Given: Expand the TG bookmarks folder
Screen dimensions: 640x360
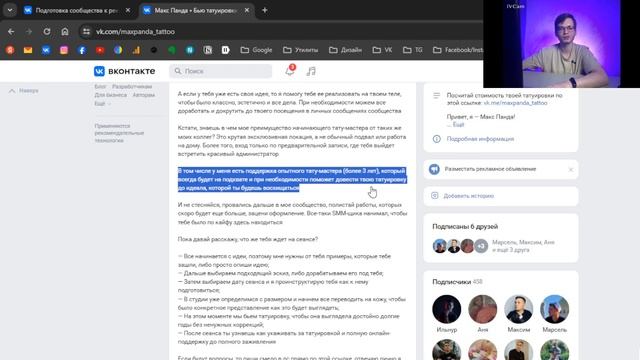Looking at the screenshot, I should tap(413, 50).
